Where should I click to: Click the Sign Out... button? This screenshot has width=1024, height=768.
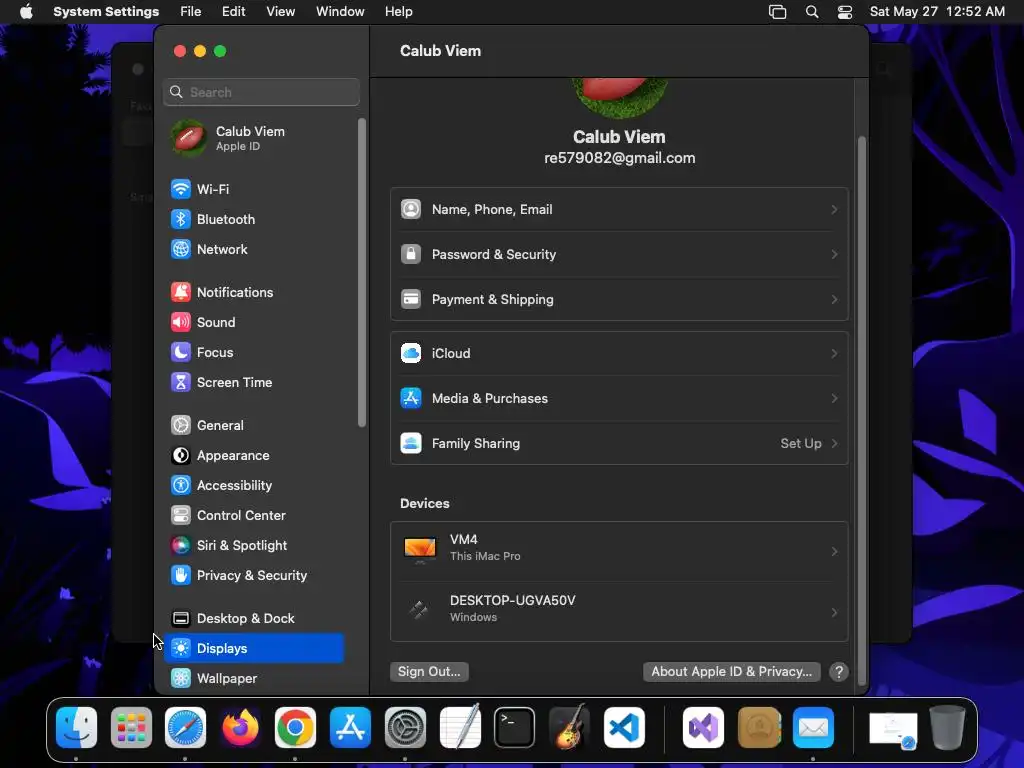tap(429, 672)
